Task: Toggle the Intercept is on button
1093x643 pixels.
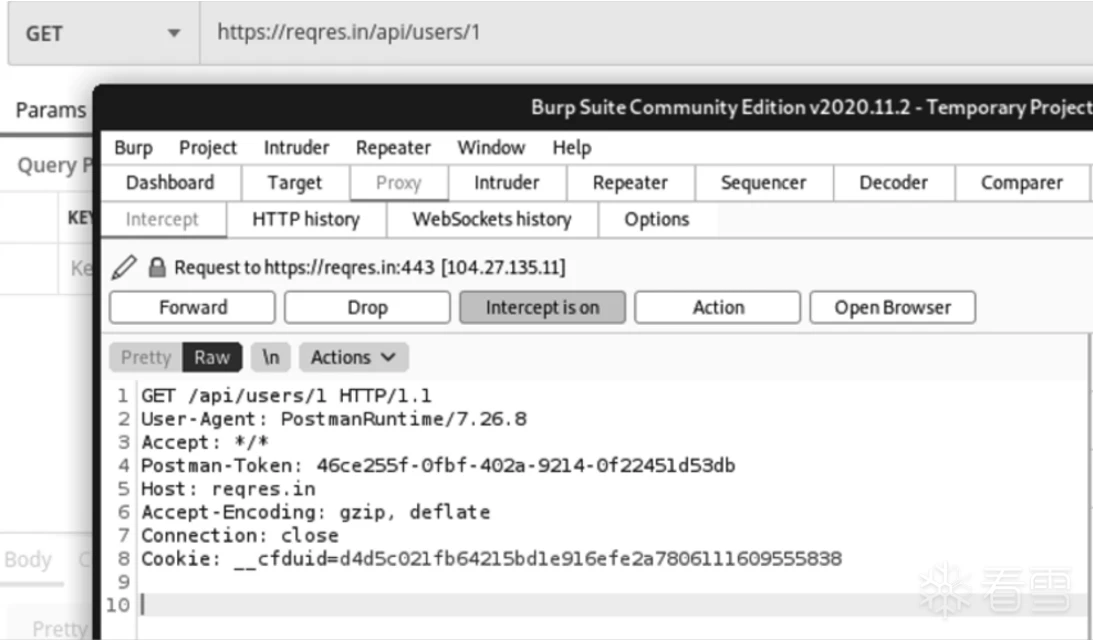Action: (x=542, y=308)
